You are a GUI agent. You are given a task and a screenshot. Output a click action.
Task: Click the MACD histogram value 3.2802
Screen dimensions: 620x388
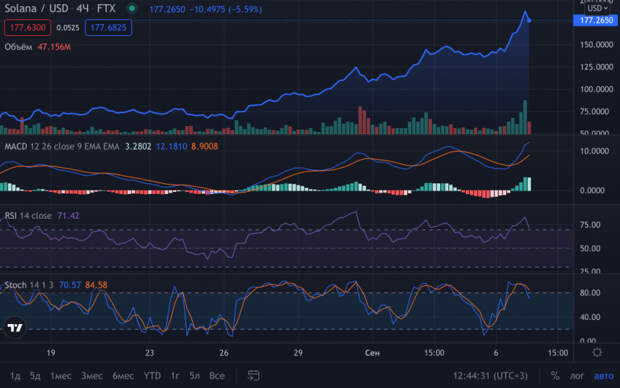click(138, 146)
